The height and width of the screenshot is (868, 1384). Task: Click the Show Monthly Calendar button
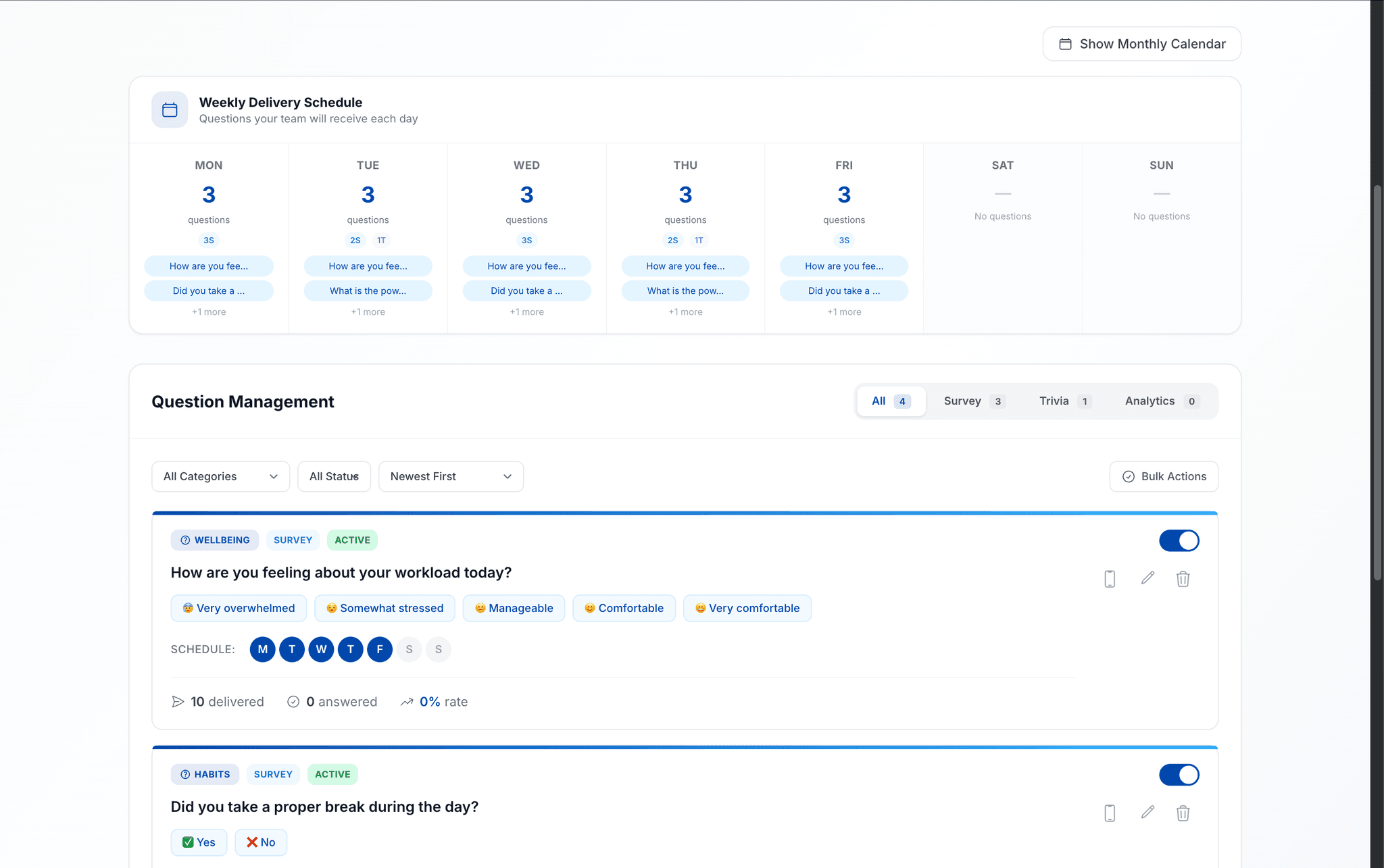[x=1141, y=43]
